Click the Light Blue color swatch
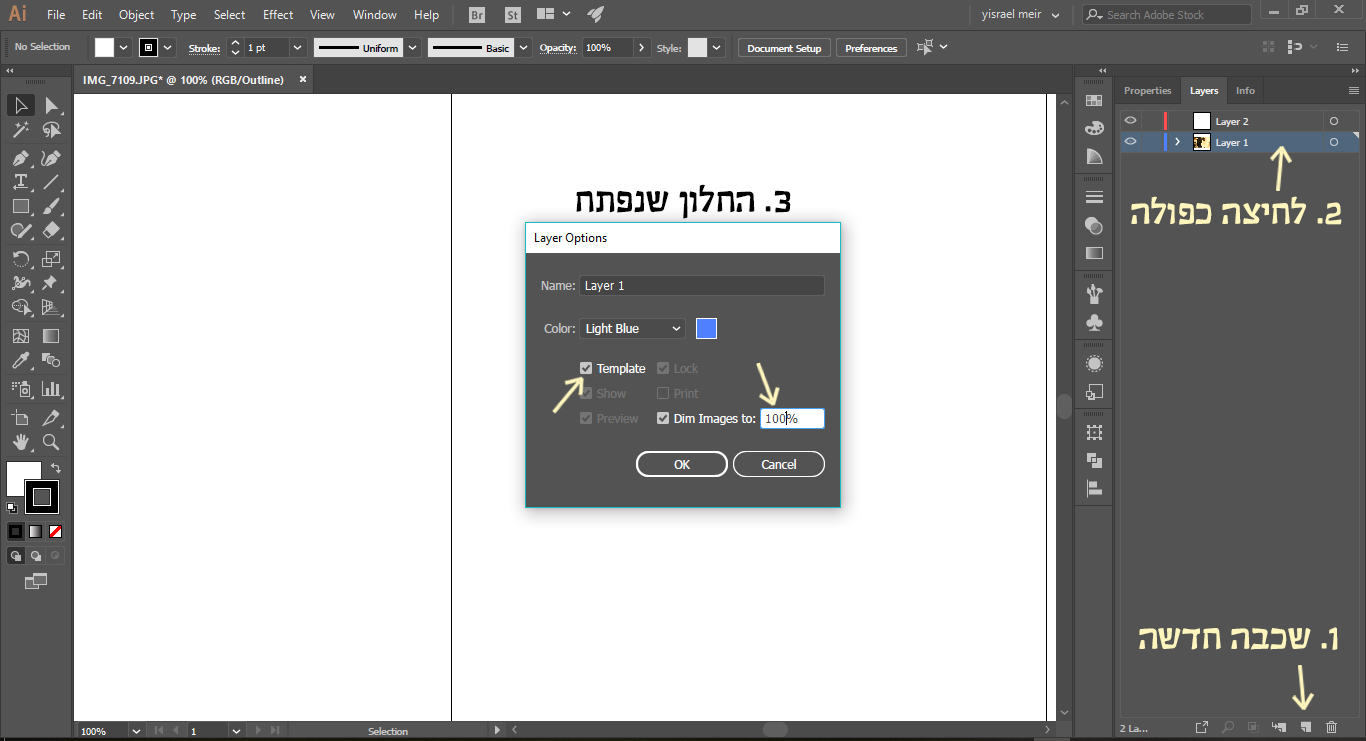Screen dimensions: 1366x741 (706, 327)
